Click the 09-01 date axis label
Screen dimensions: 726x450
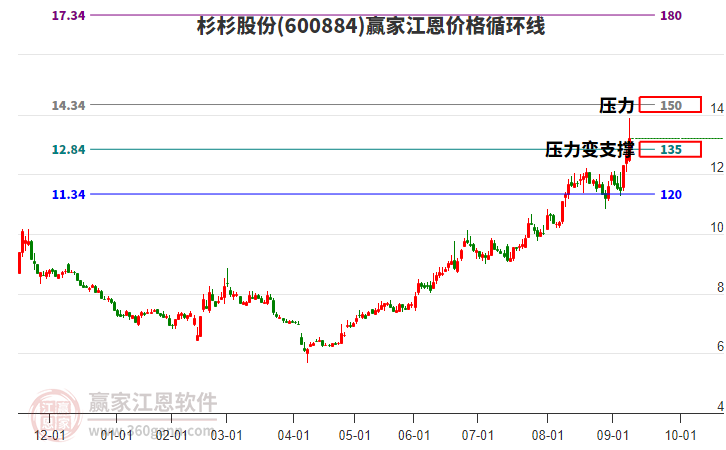pyautogui.click(x=613, y=436)
